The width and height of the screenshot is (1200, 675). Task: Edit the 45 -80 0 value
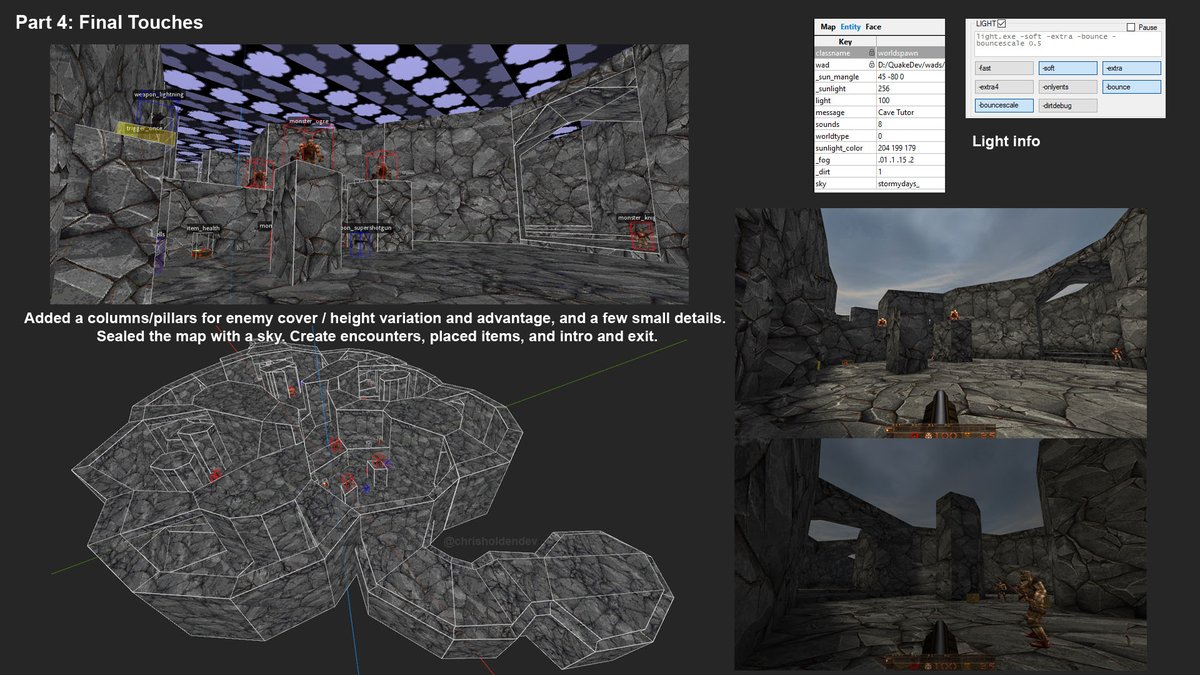tap(910, 76)
